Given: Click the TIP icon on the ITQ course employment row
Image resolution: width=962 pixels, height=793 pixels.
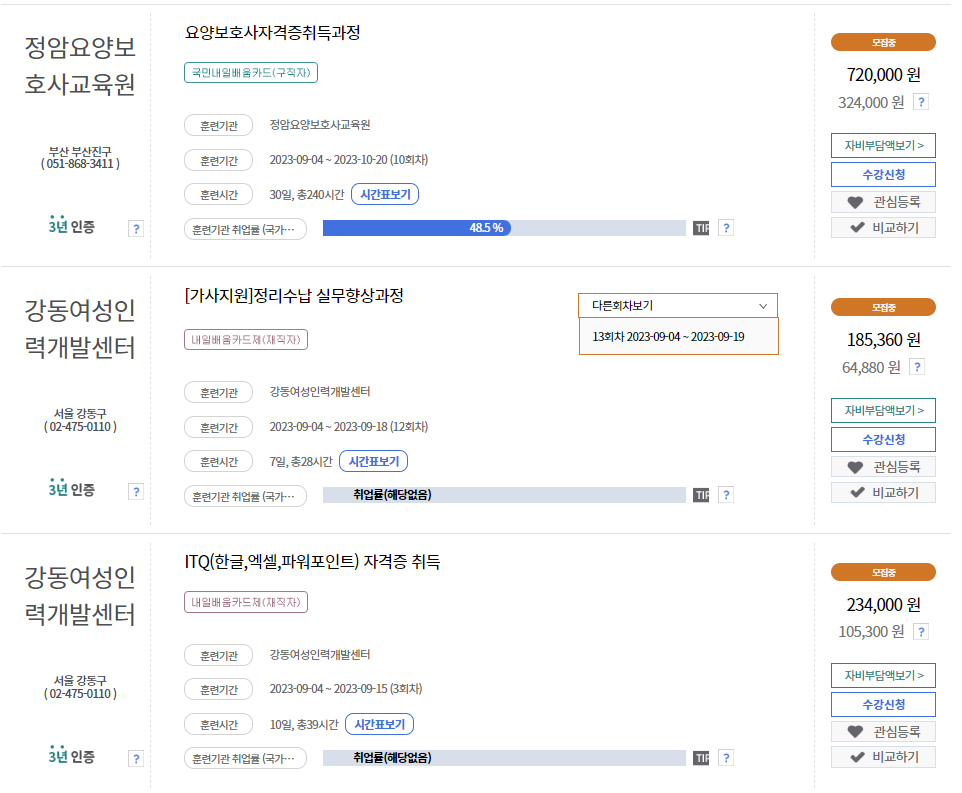Looking at the screenshot, I should pyautogui.click(x=702, y=758).
